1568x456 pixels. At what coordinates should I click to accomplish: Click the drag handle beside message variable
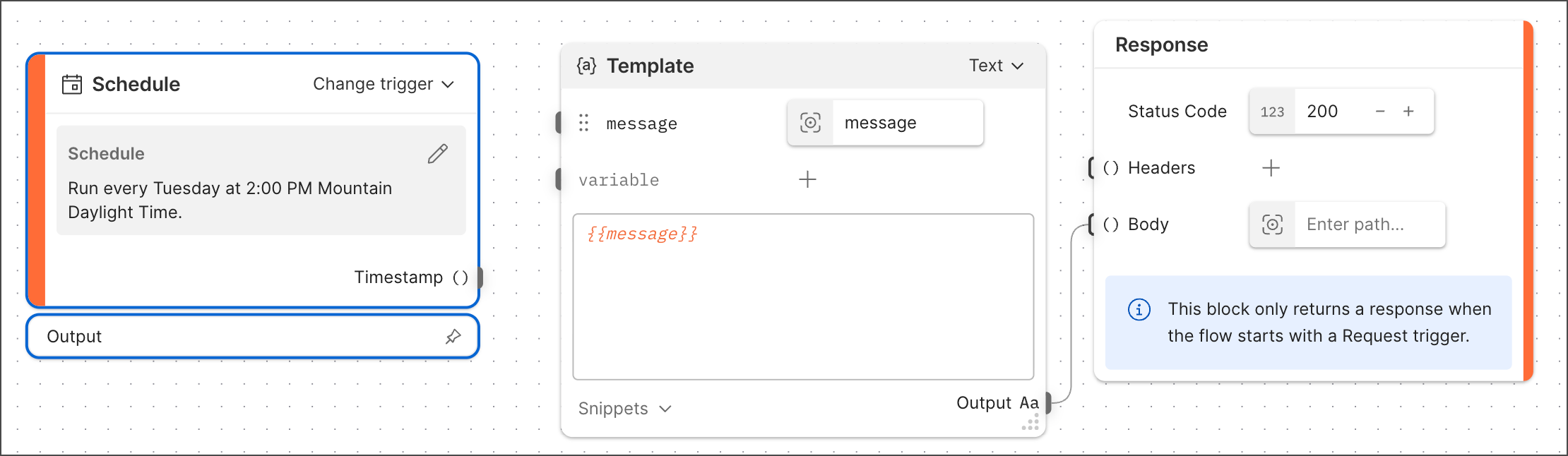(583, 124)
